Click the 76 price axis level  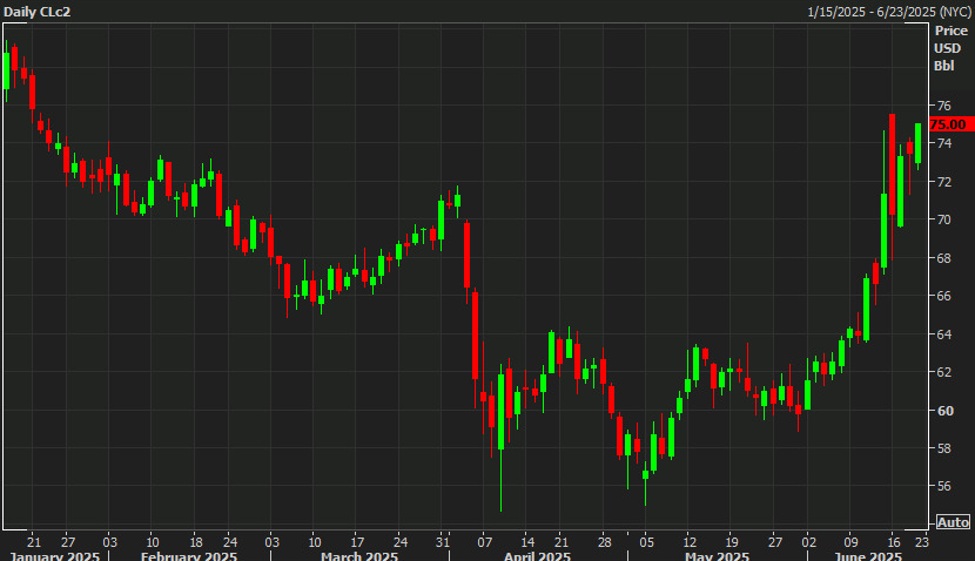point(942,105)
